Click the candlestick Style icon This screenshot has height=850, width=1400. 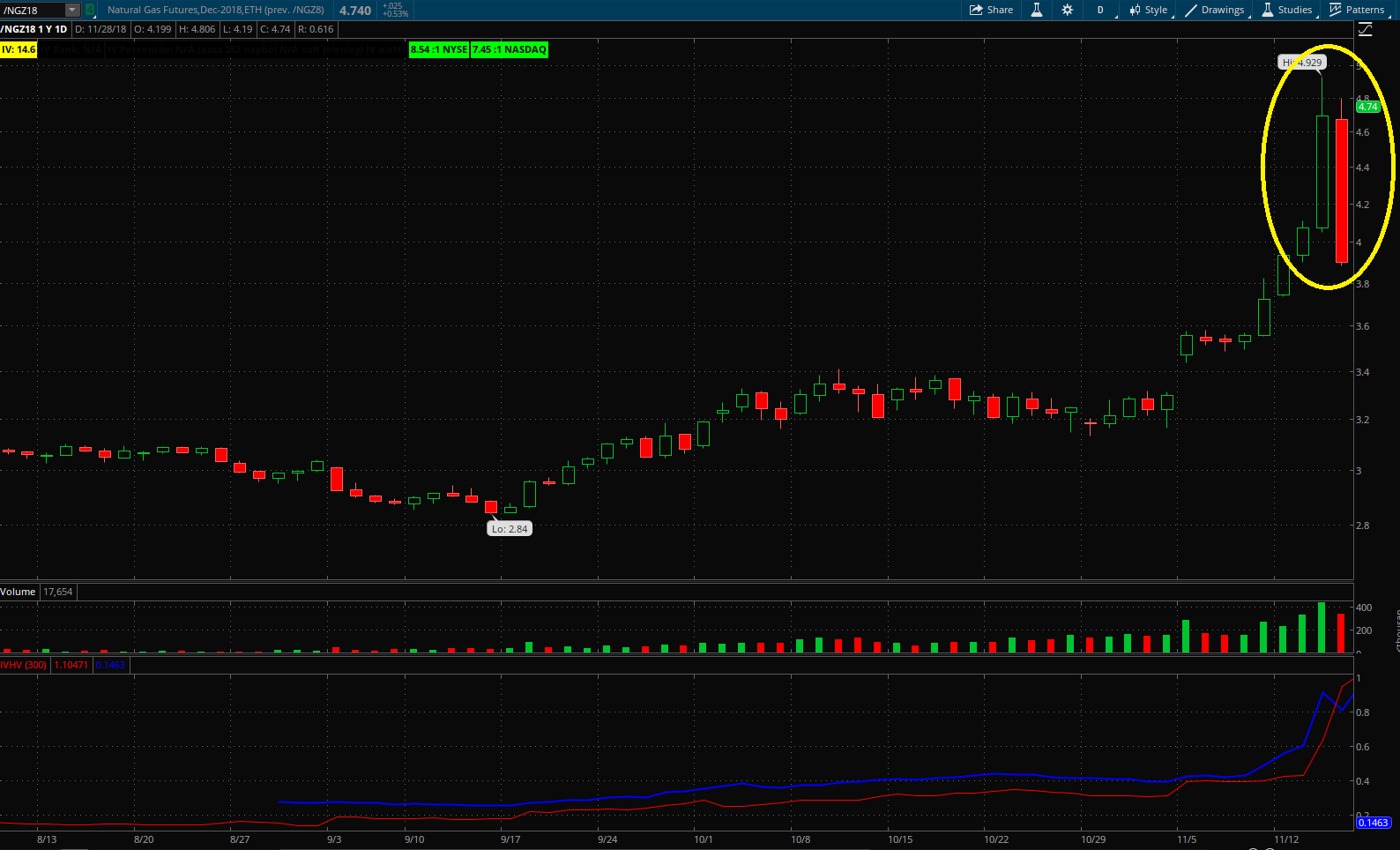coord(1135,10)
